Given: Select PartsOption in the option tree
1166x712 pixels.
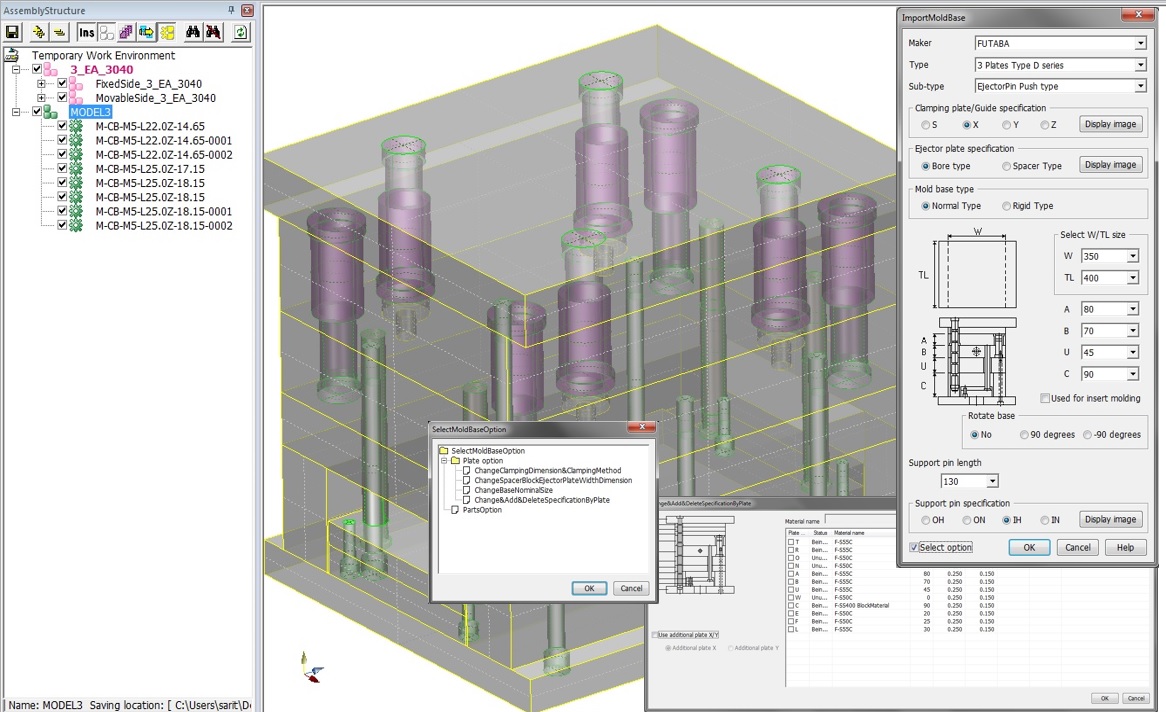Looking at the screenshot, I should pyautogui.click(x=482, y=510).
